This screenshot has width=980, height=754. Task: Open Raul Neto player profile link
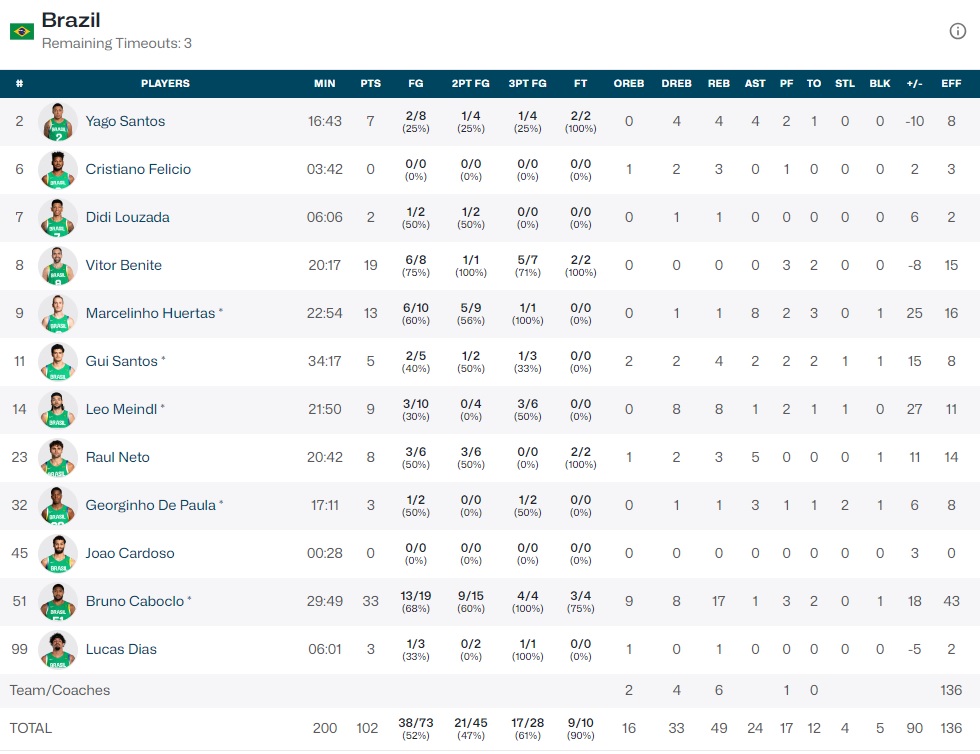[x=117, y=457]
